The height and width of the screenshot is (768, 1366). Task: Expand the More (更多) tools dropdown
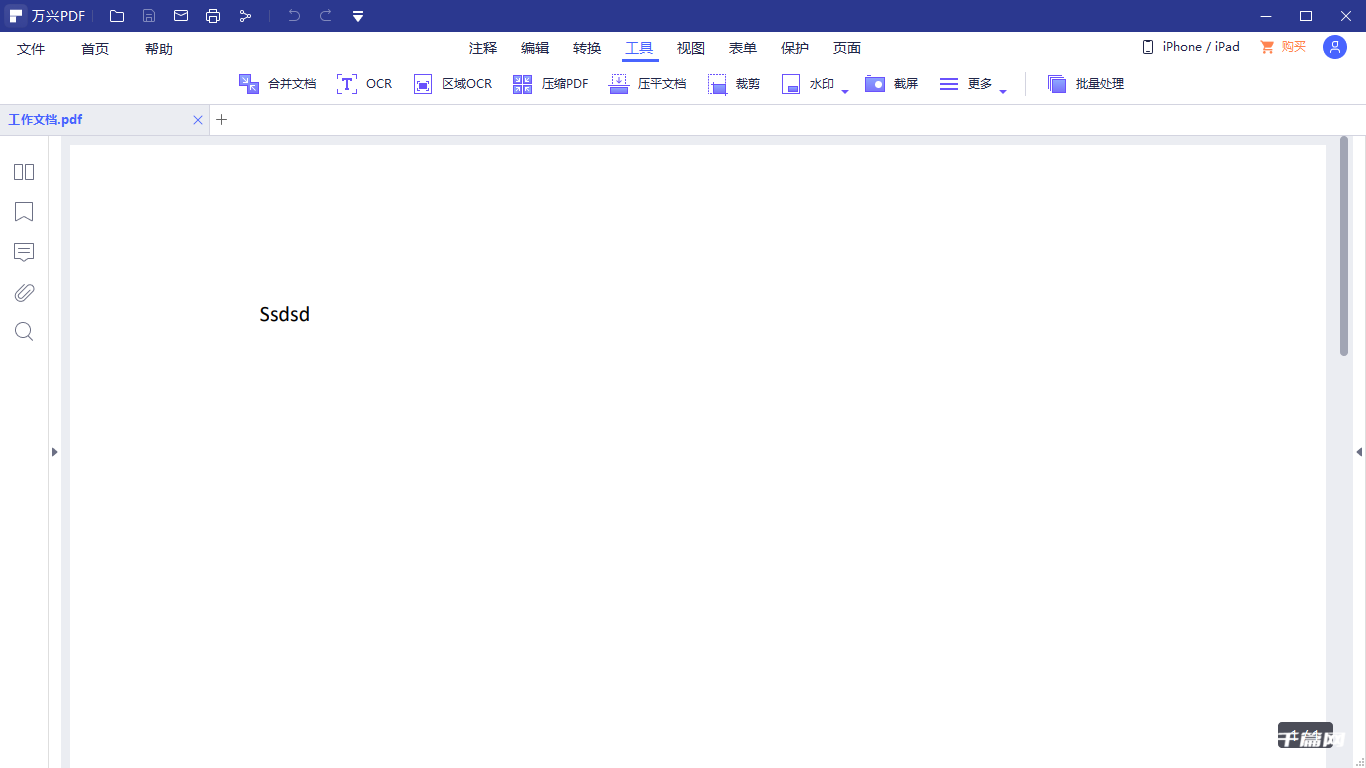point(1003,91)
